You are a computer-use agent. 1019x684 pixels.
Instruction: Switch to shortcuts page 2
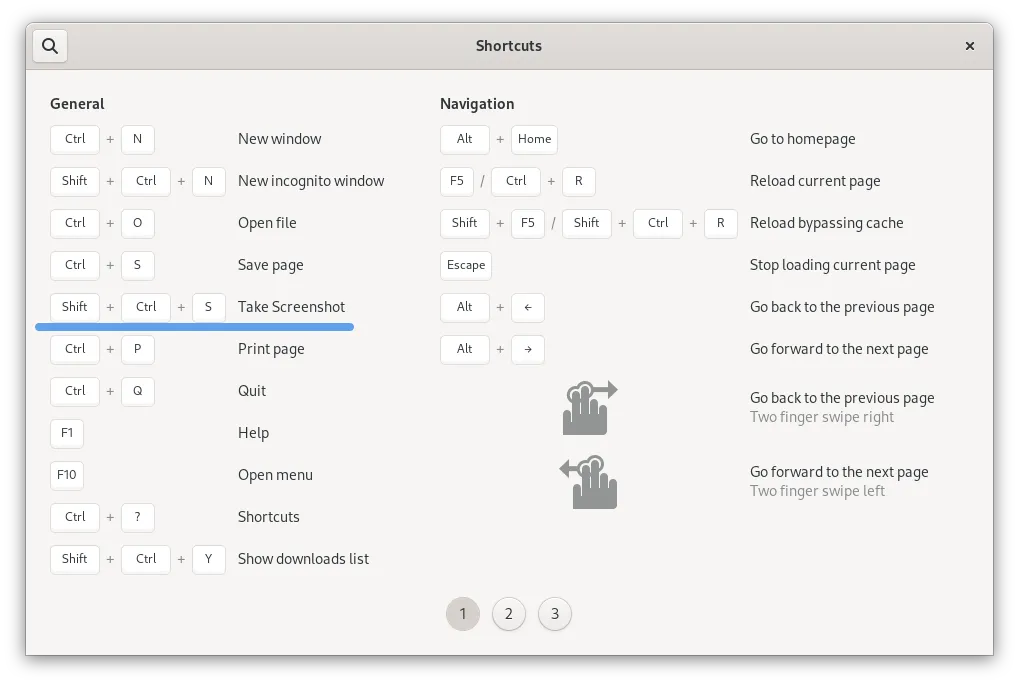[x=509, y=614]
